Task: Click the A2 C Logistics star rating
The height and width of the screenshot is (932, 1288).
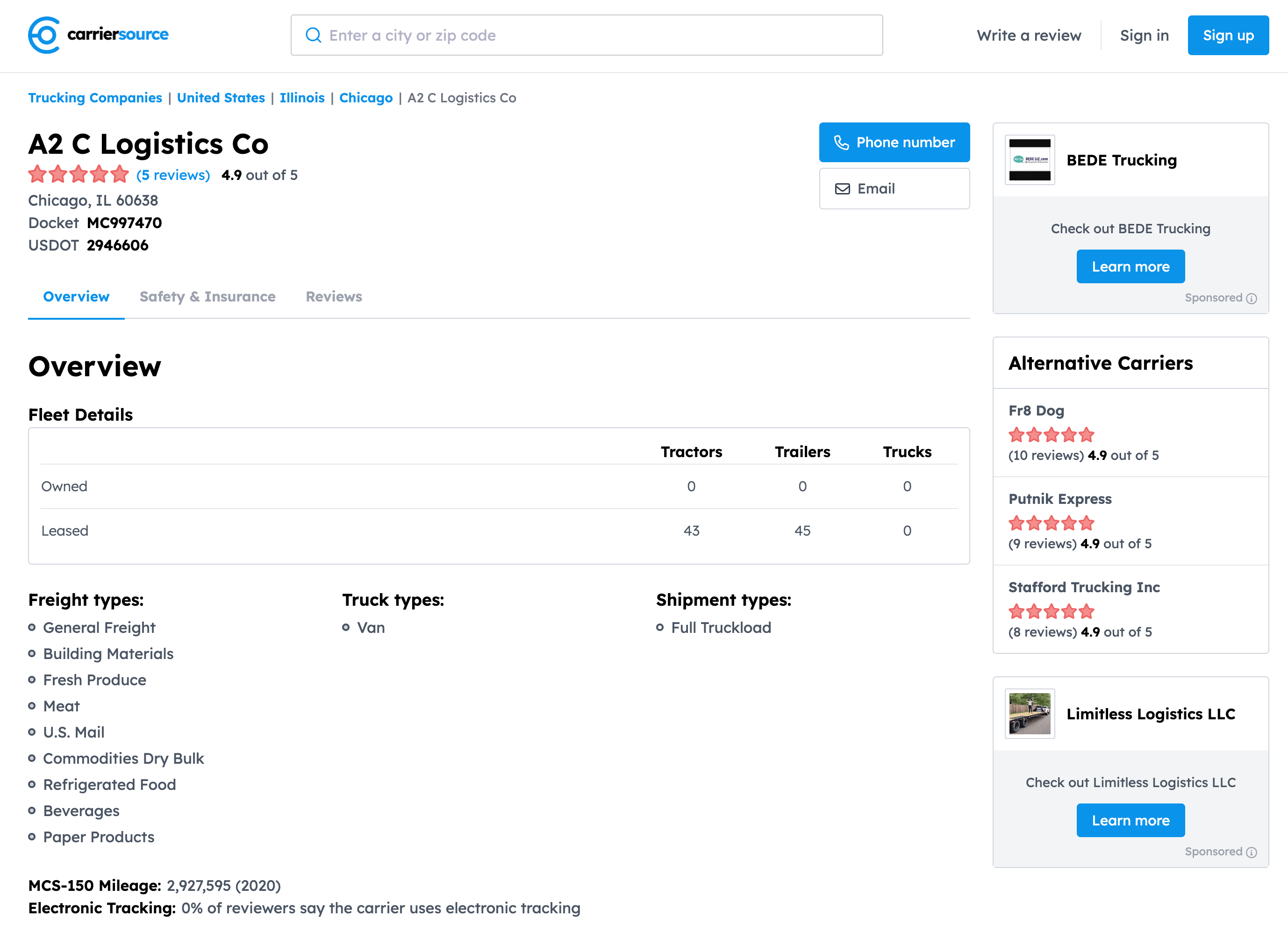Action: [x=79, y=174]
